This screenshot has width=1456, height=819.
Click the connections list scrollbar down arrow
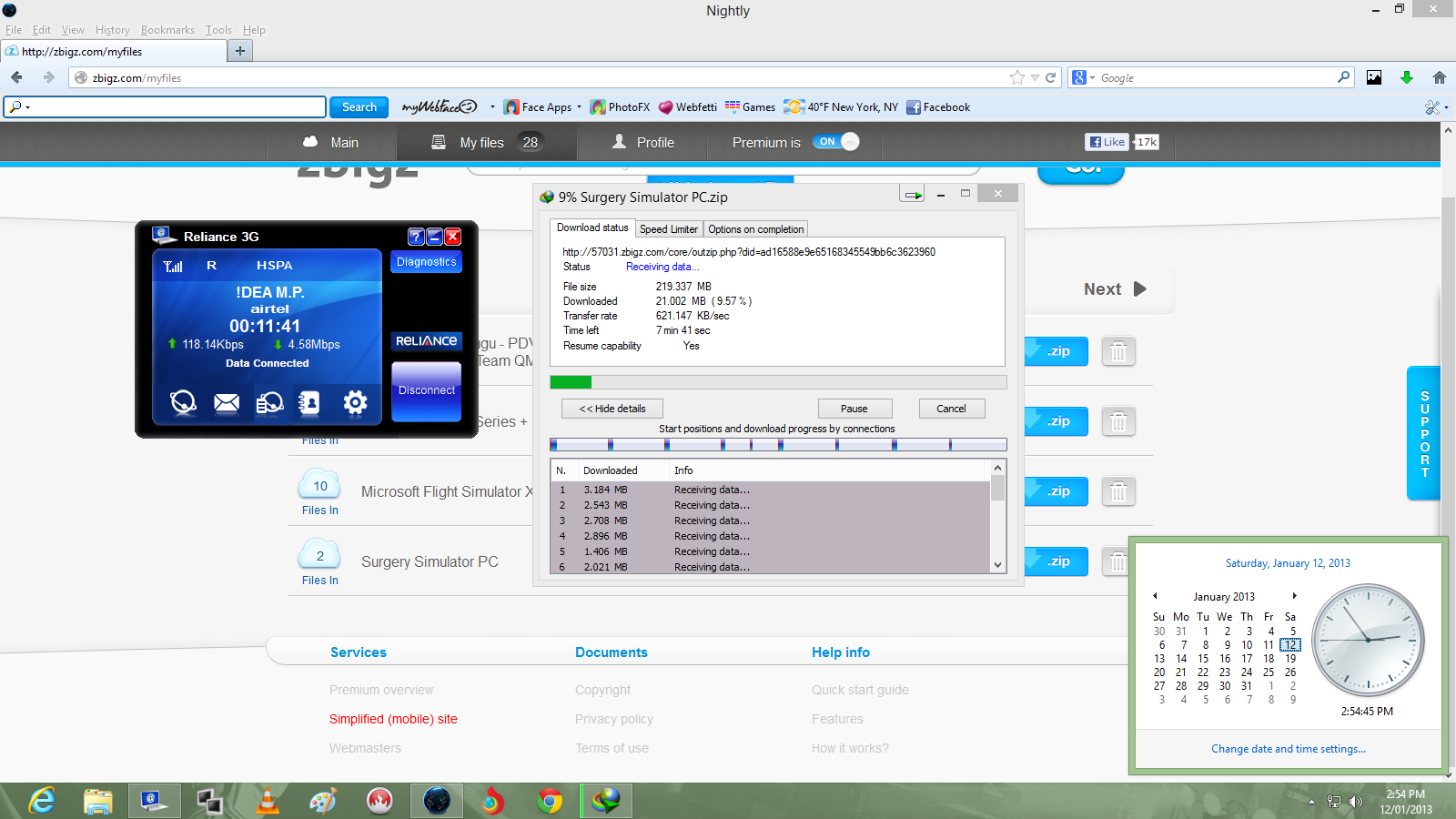tap(998, 565)
